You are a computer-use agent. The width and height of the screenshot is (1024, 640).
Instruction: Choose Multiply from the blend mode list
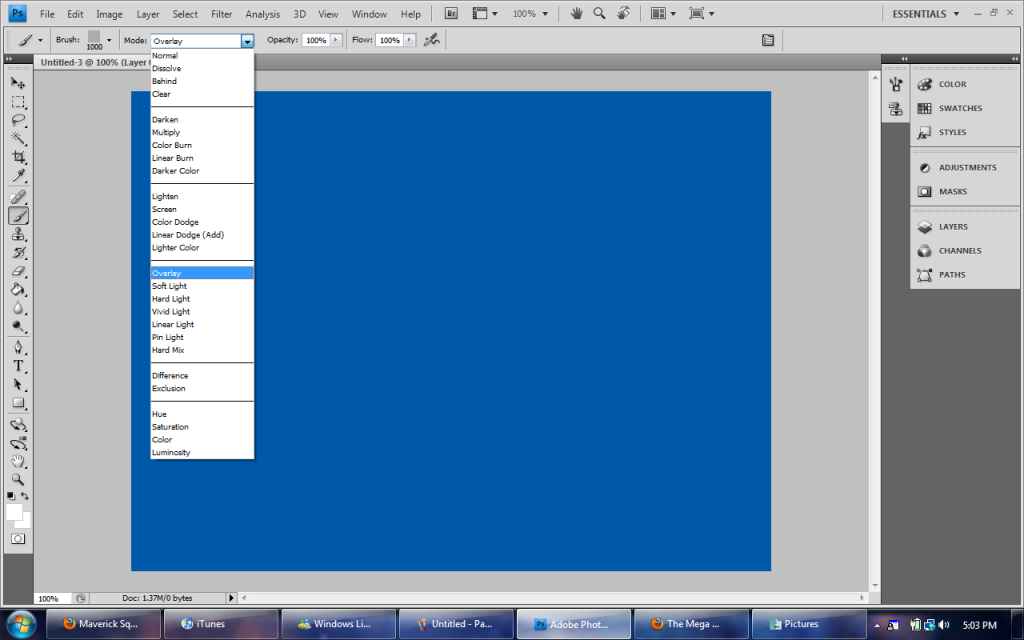[x=166, y=132]
